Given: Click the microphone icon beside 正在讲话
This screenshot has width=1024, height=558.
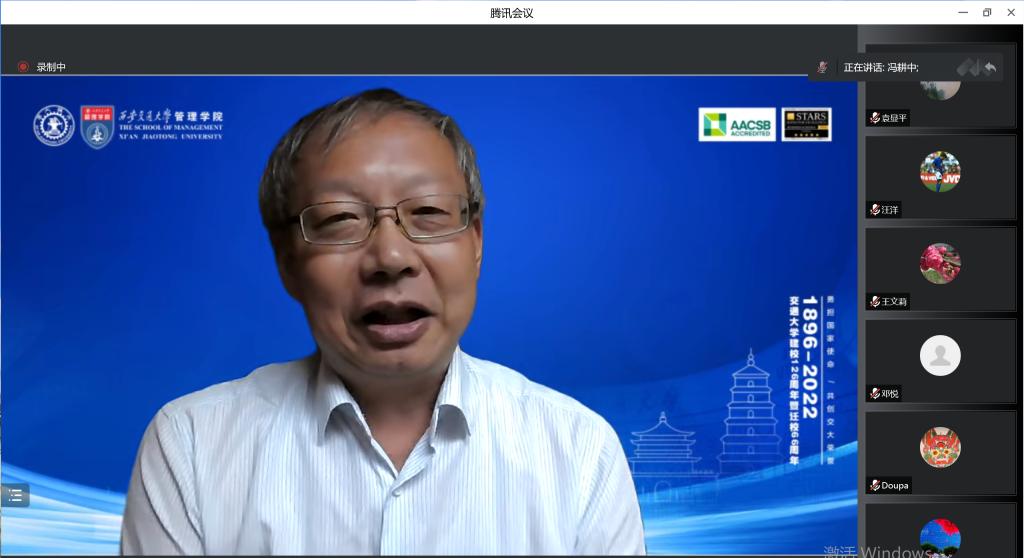Looking at the screenshot, I should click(822, 67).
